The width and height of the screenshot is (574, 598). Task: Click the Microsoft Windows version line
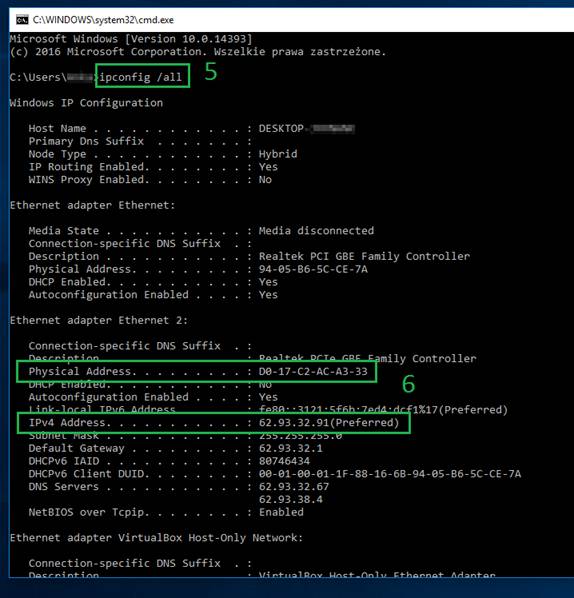pyautogui.click(x=131, y=39)
